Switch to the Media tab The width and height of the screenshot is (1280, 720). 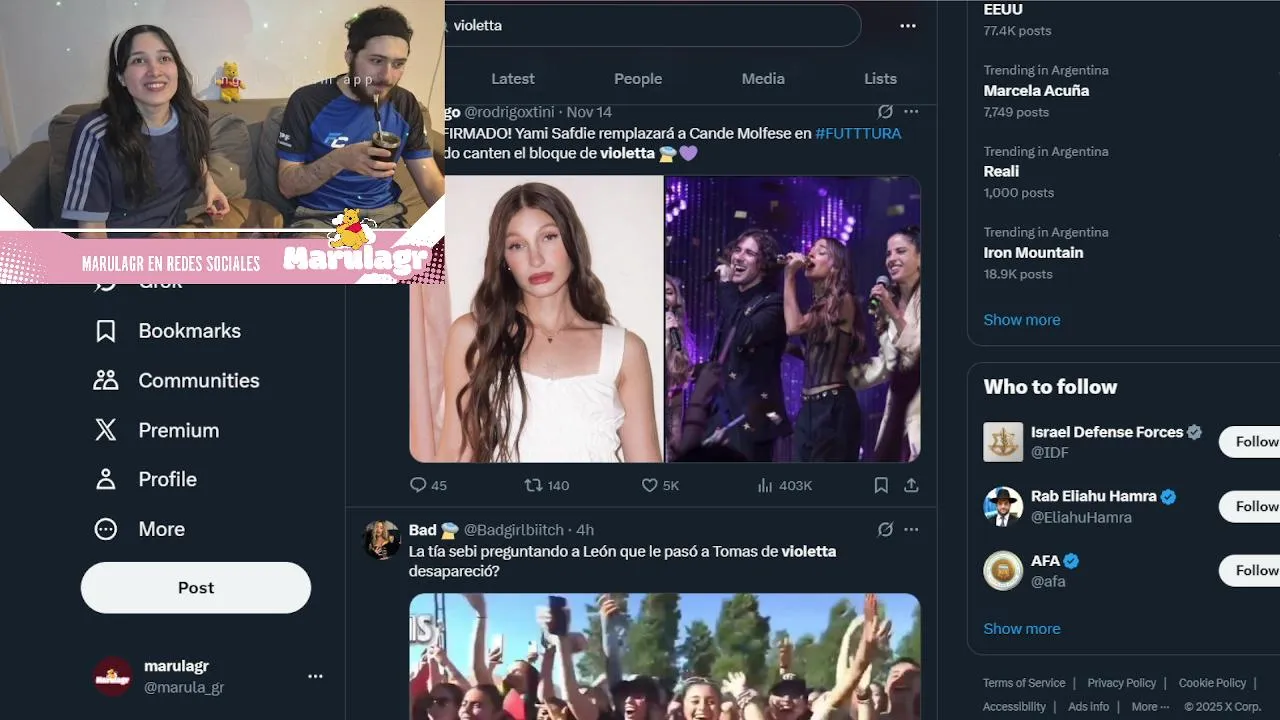pyautogui.click(x=763, y=79)
